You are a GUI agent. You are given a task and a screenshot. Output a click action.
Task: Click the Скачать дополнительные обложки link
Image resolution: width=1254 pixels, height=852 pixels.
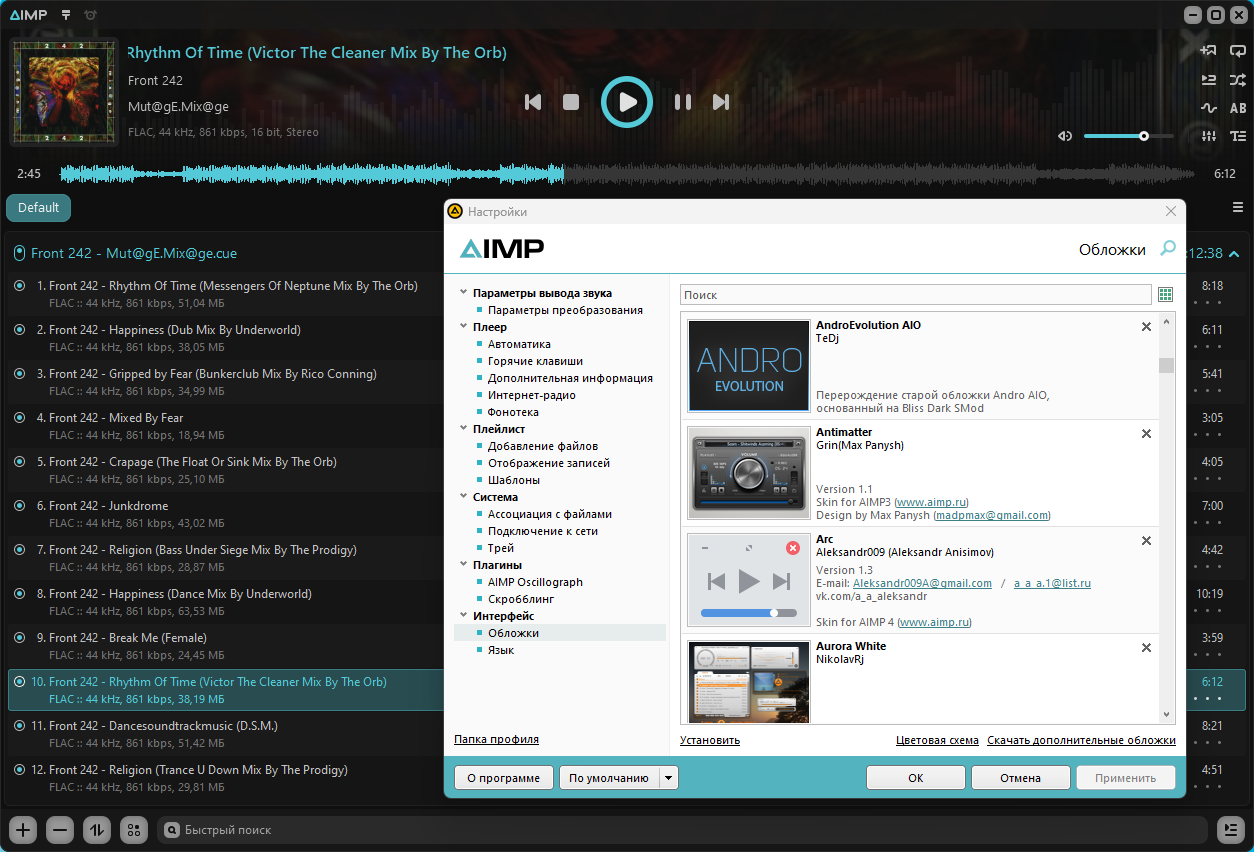click(1081, 740)
